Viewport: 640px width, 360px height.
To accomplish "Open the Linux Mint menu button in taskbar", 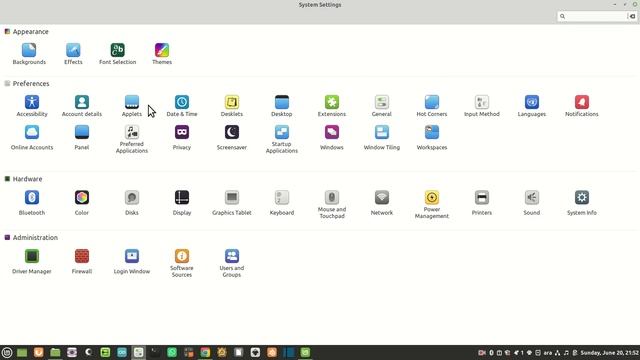I will point(7,352).
